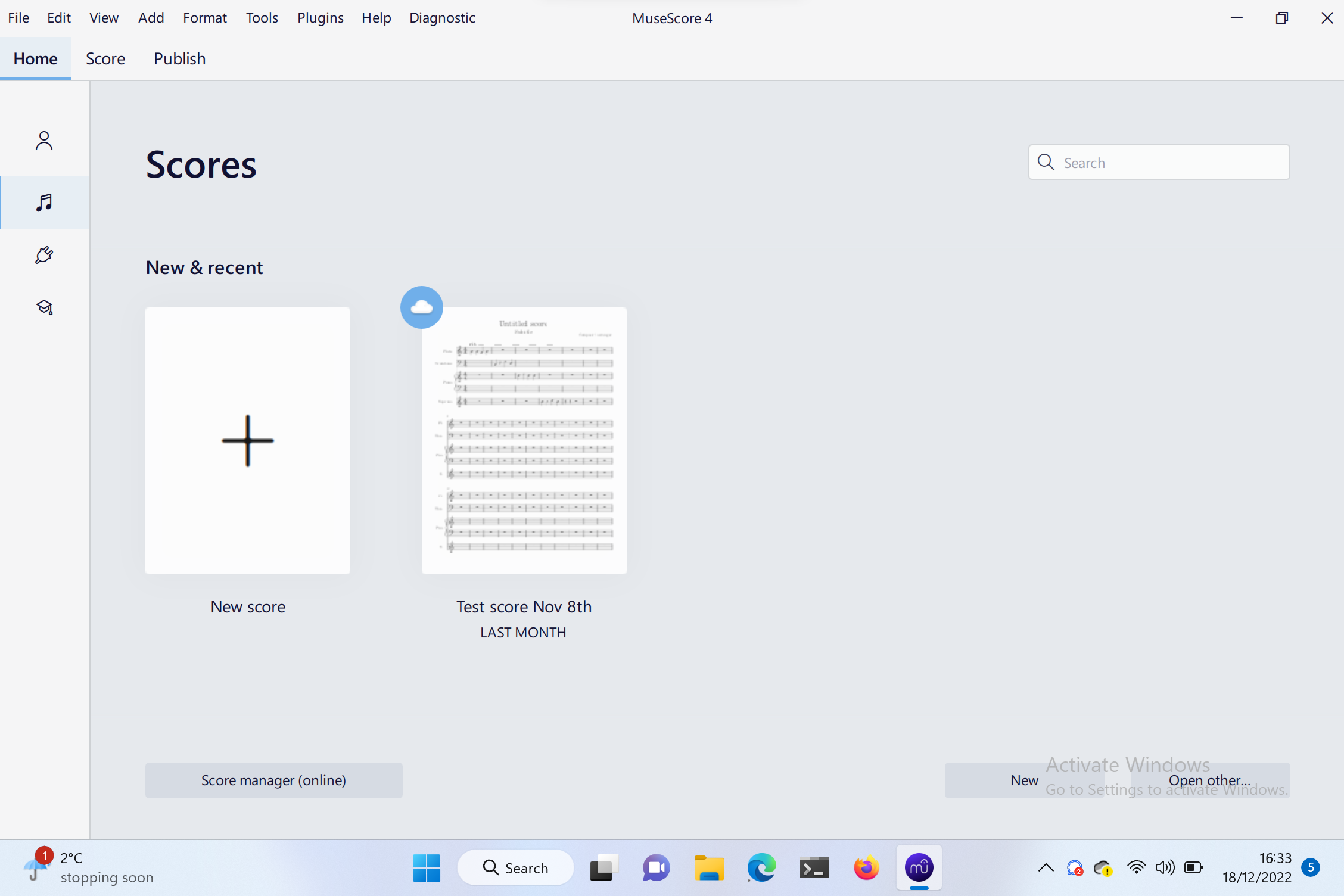Open the Diagnostic menu
The image size is (1344, 896).
point(442,18)
